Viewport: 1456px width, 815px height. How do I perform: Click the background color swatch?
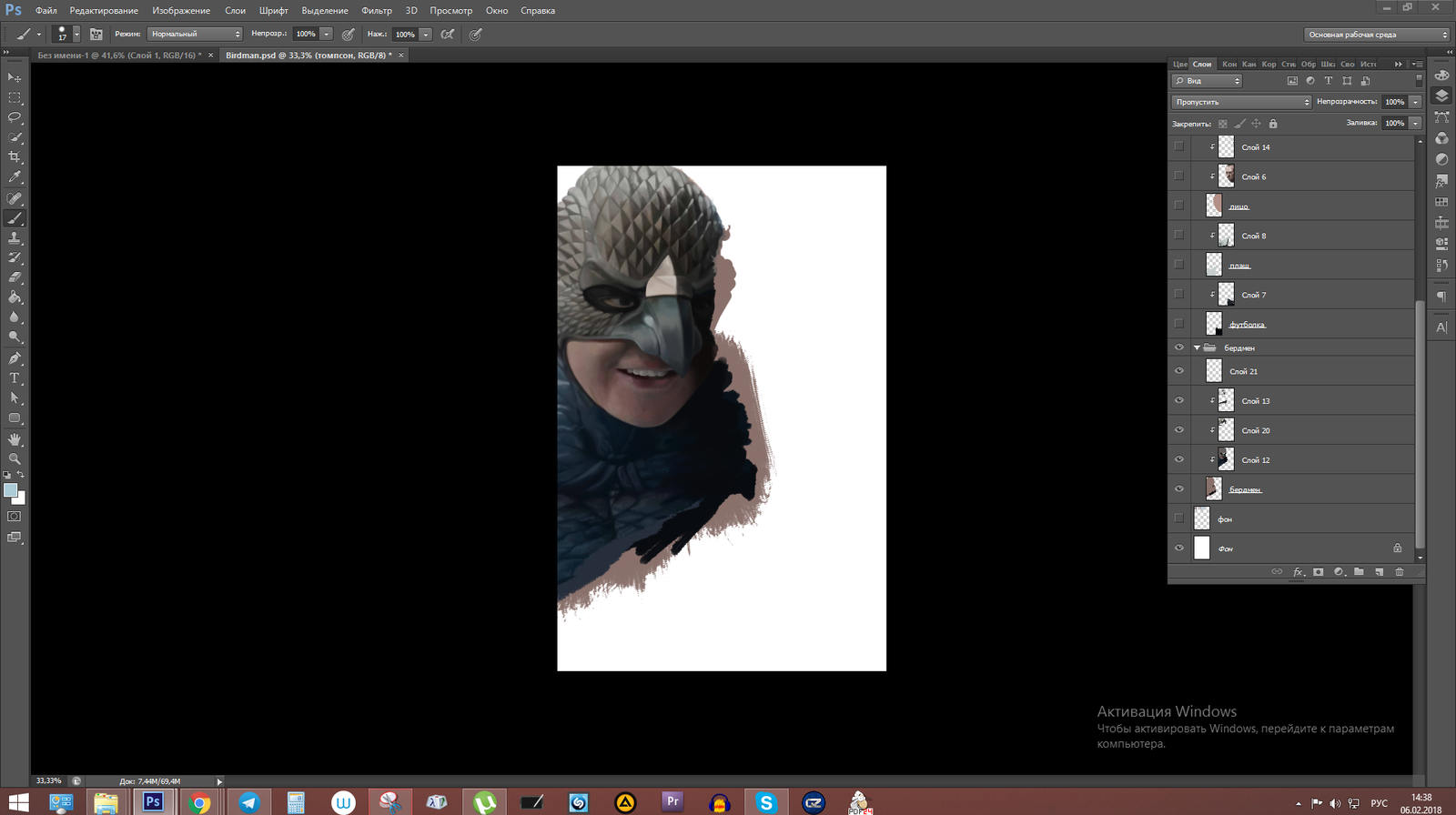pos(20,499)
